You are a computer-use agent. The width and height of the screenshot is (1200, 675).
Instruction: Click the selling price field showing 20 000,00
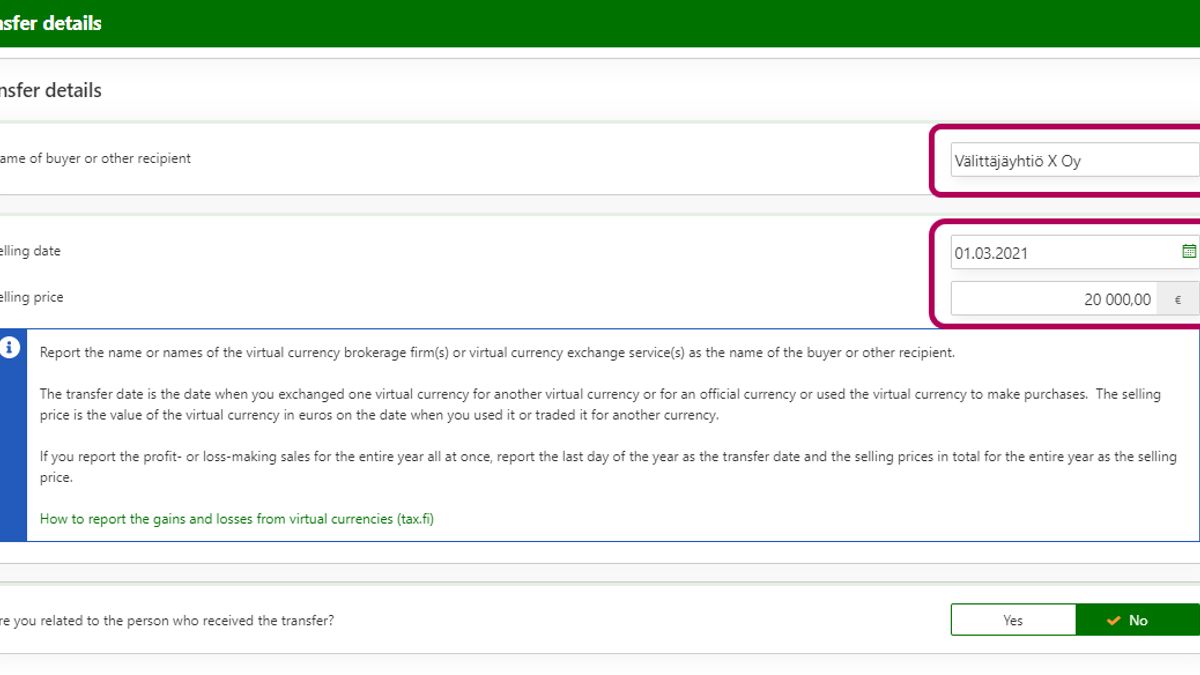click(1053, 299)
